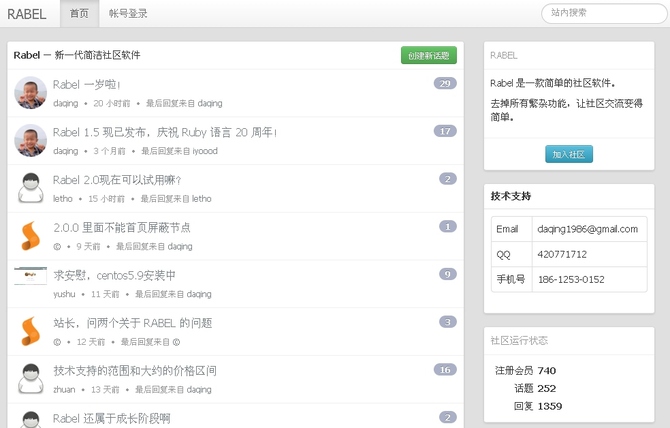The image size is (670, 428).
Task: Open topic '2.0.0 里面不能首页屏蔽节点'
Action: coord(122,228)
